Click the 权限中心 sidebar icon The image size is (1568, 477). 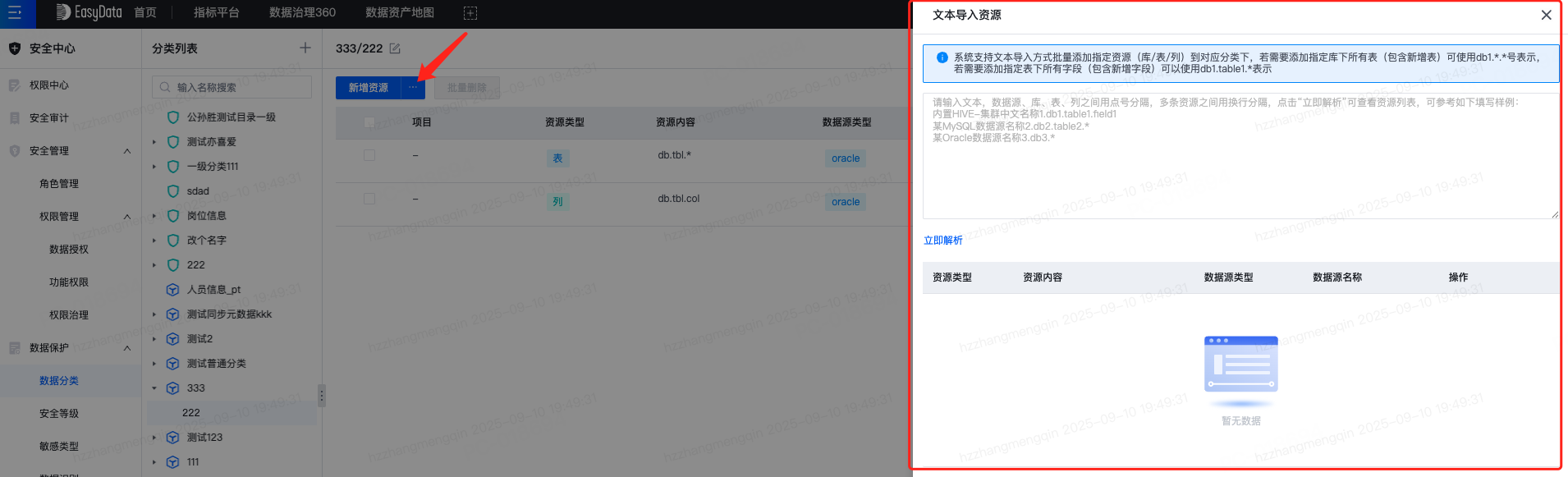pyautogui.click(x=14, y=85)
